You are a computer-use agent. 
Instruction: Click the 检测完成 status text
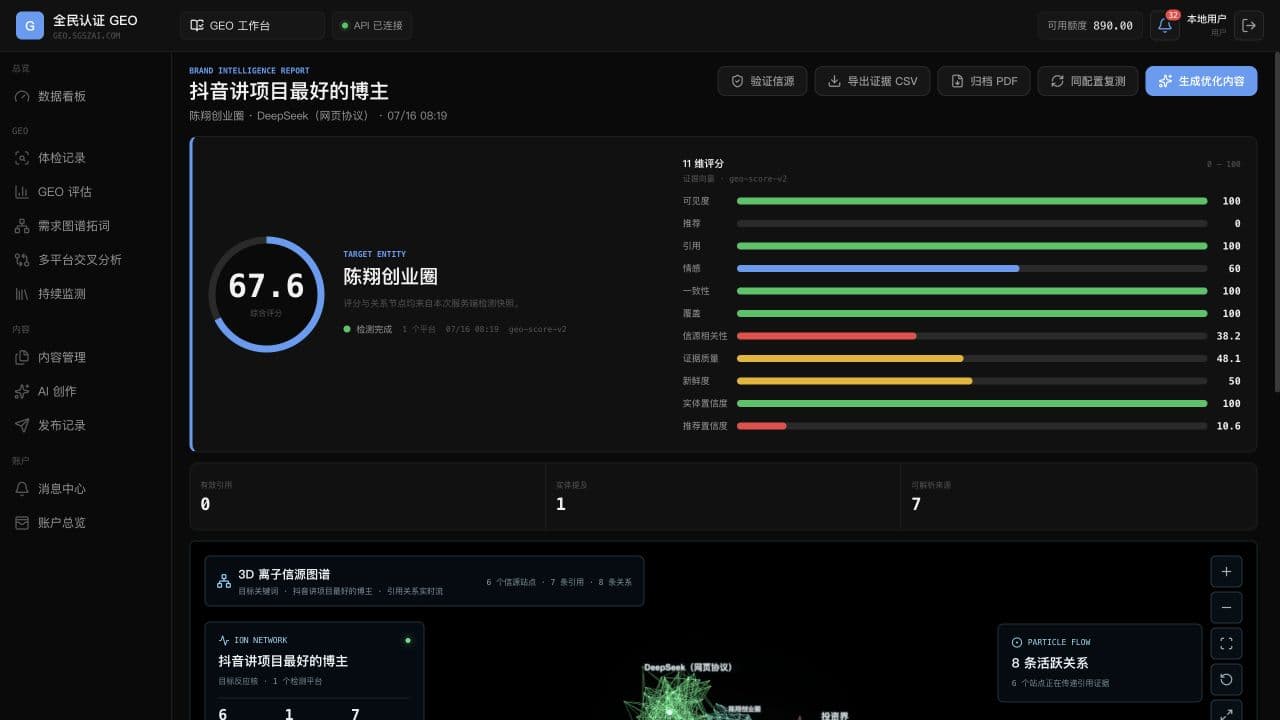click(374, 329)
